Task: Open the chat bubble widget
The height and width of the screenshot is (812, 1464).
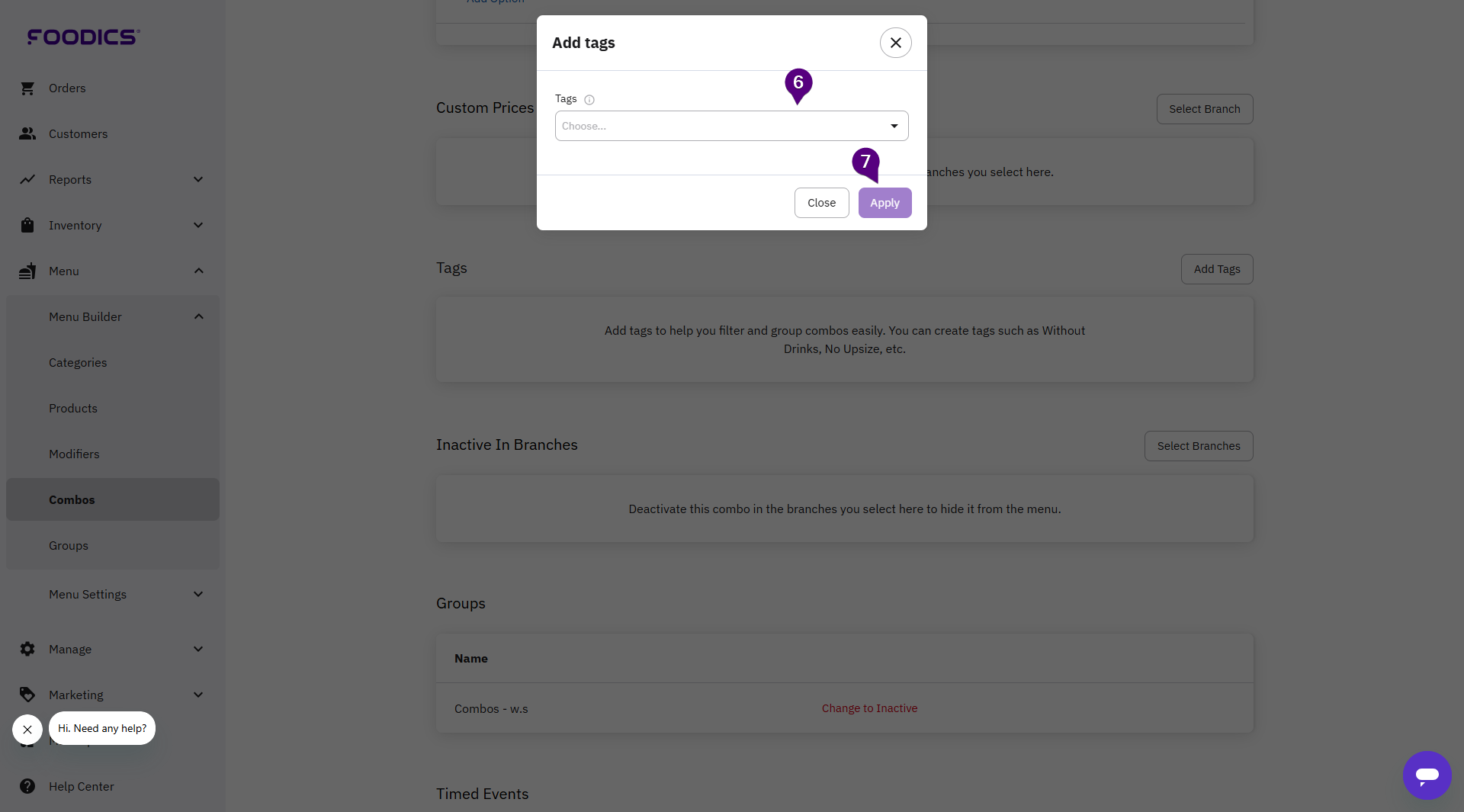Action: pyautogui.click(x=1427, y=775)
